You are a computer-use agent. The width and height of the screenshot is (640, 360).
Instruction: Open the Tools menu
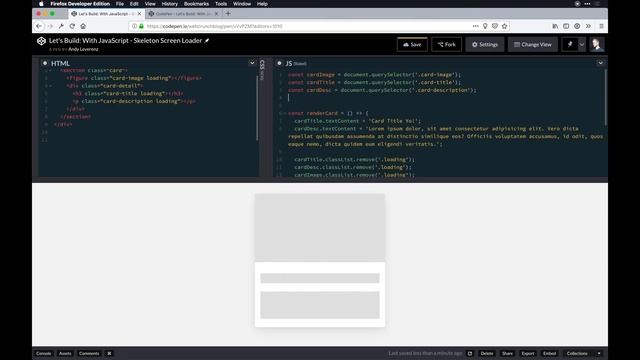(x=221, y=4)
